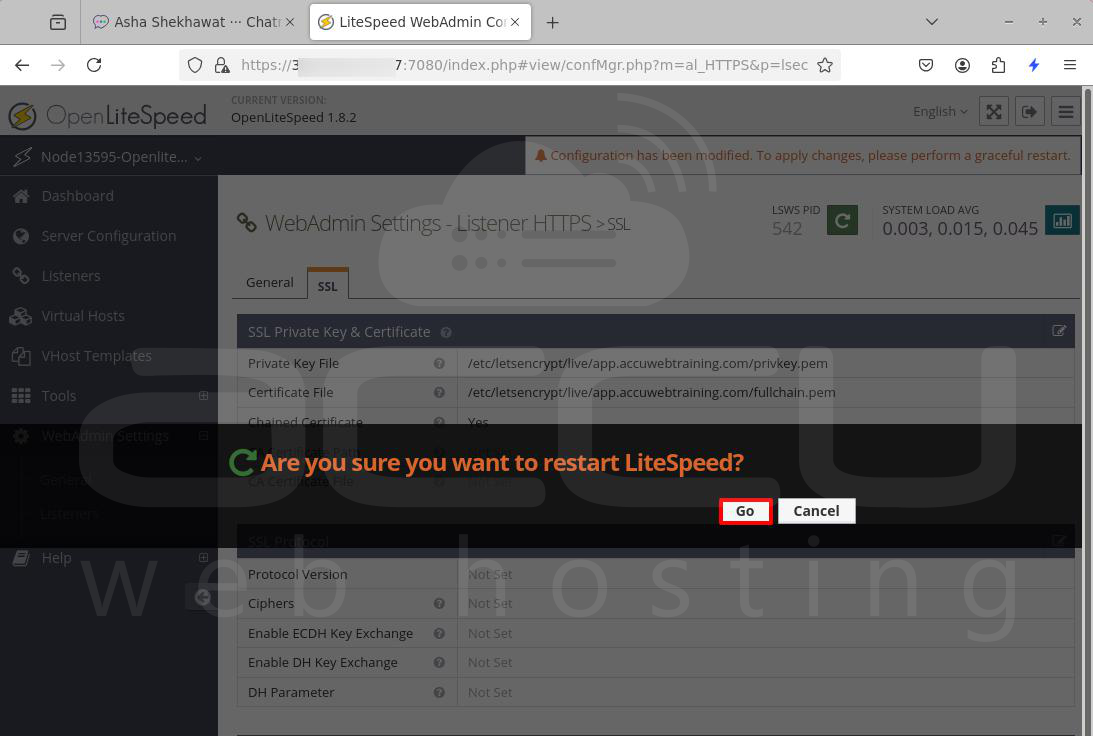
Task: Toggle the header hamburger menu icon
Action: pyautogui.click(x=1066, y=112)
